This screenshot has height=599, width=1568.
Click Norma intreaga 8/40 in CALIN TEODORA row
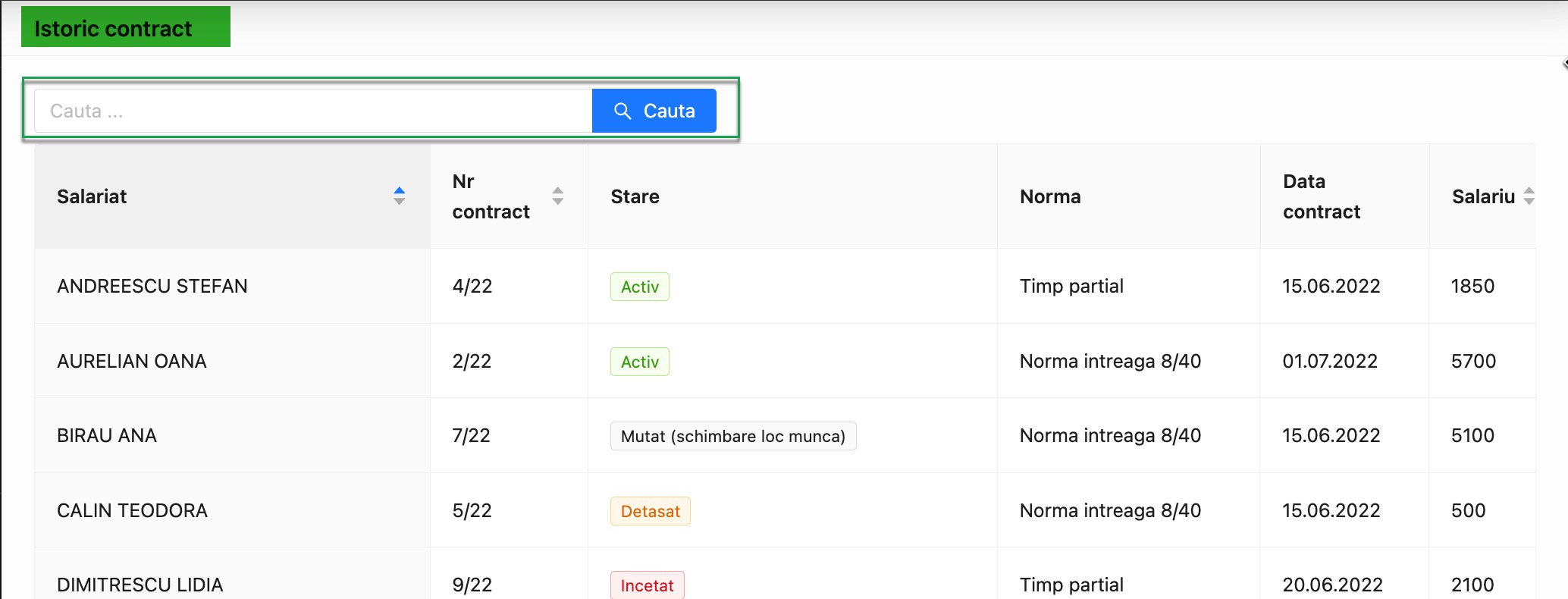point(1110,510)
